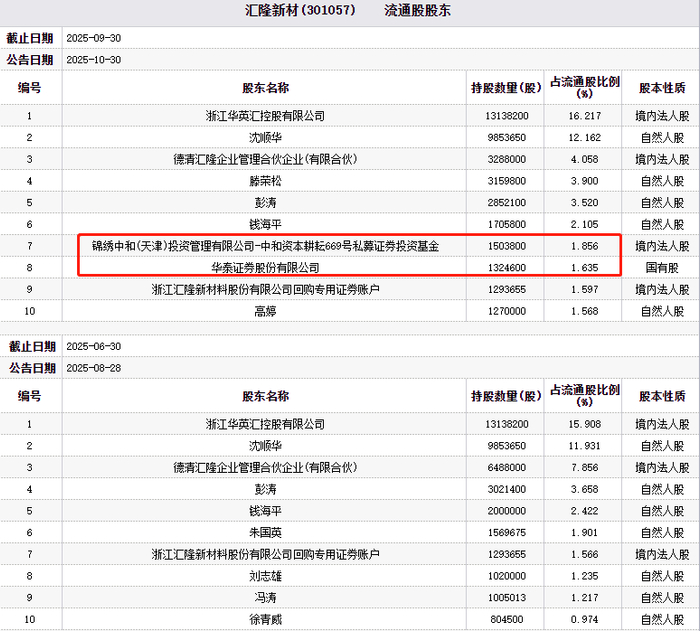The image size is (700, 631).
Task: Select shareholder name '朱国英'
Action: 266,533
